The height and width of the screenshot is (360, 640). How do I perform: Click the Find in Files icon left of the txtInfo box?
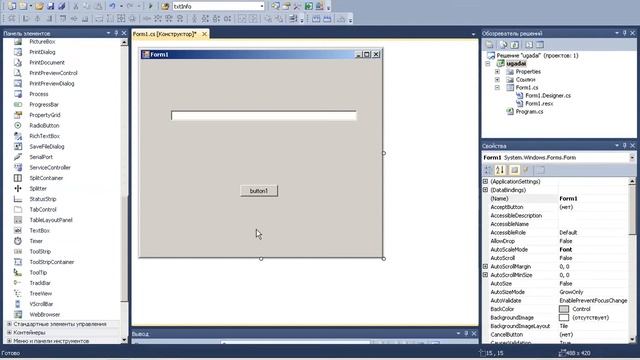pos(165,6)
